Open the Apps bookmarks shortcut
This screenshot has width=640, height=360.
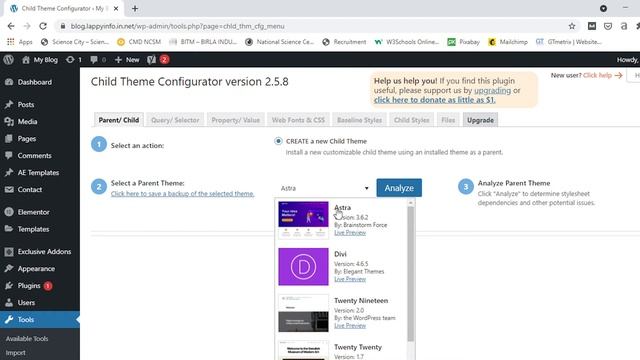[x=20, y=42]
